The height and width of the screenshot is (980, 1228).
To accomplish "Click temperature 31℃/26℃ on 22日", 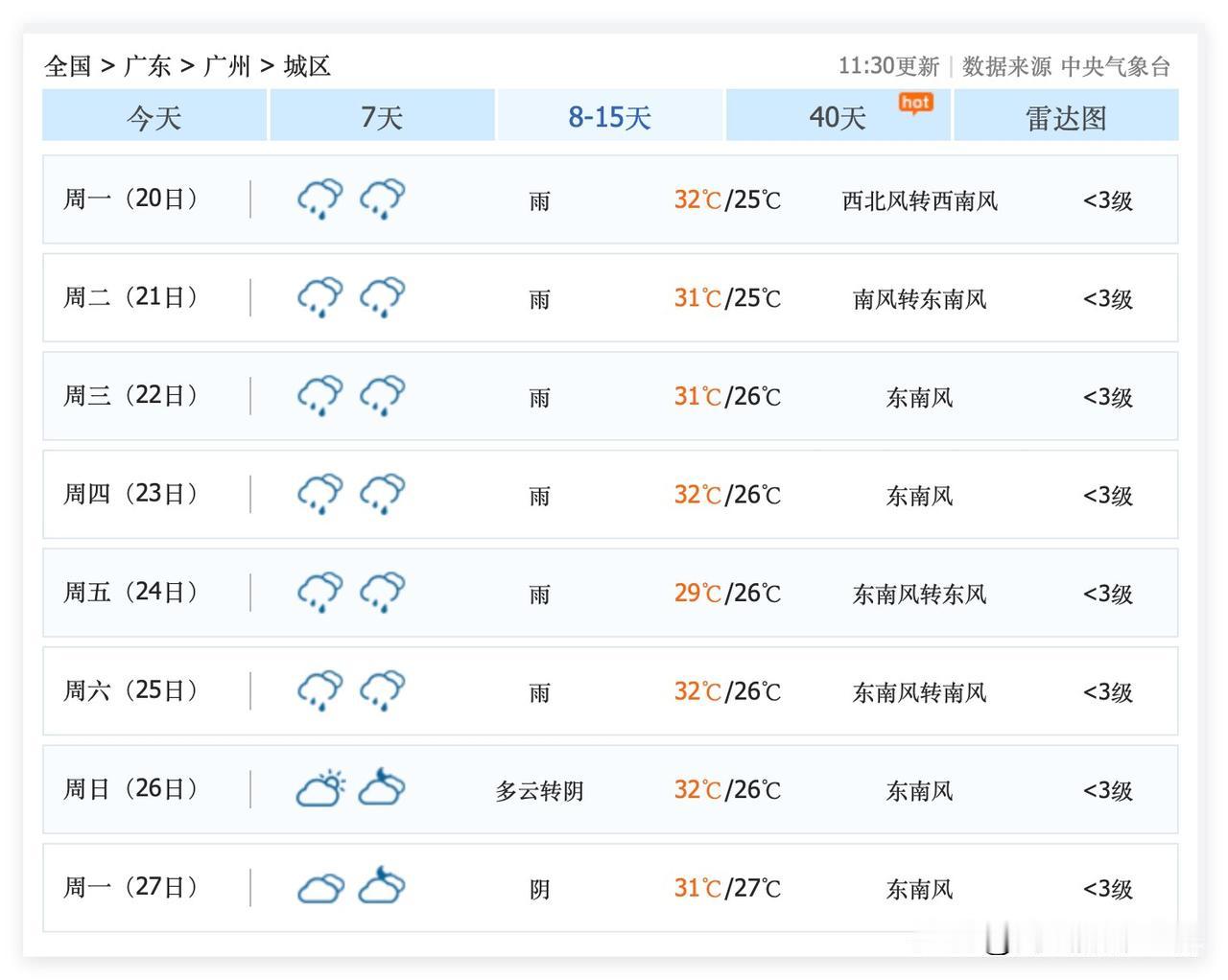I will [727, 396].
